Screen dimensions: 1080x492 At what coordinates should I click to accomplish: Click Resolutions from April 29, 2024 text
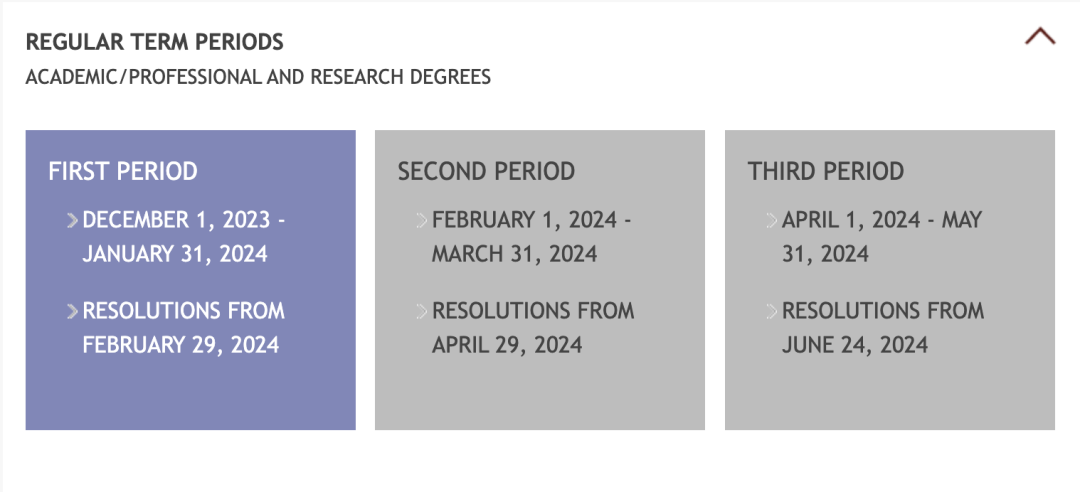(x=533, y=327)
